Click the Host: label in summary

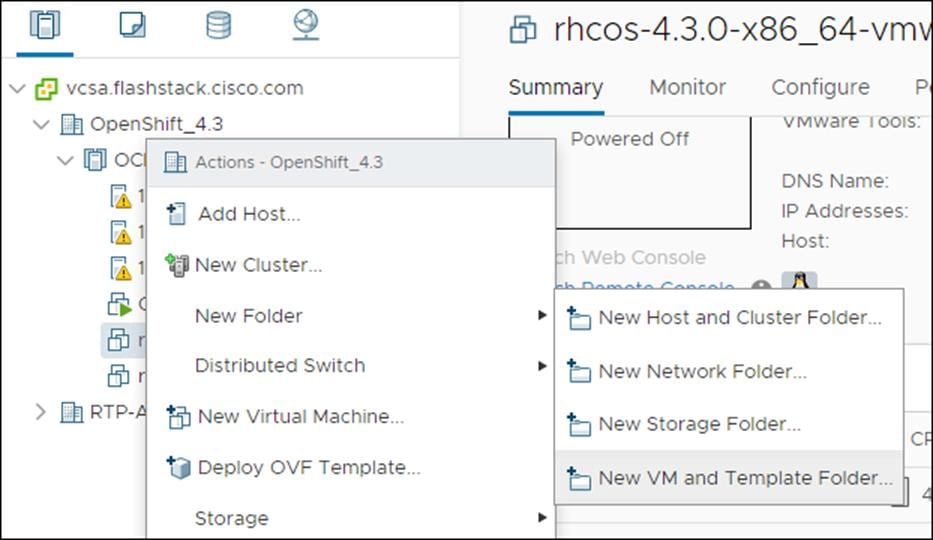point(805,241)
